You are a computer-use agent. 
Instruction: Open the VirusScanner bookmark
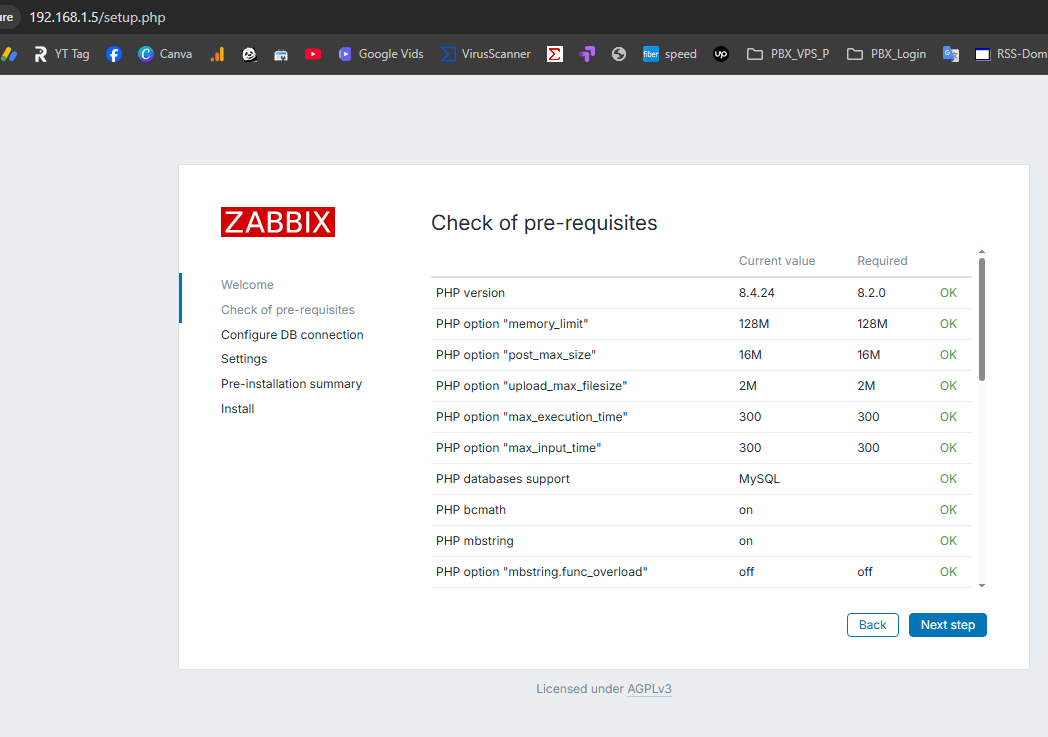pyautogui.click(x=486, y=54)
